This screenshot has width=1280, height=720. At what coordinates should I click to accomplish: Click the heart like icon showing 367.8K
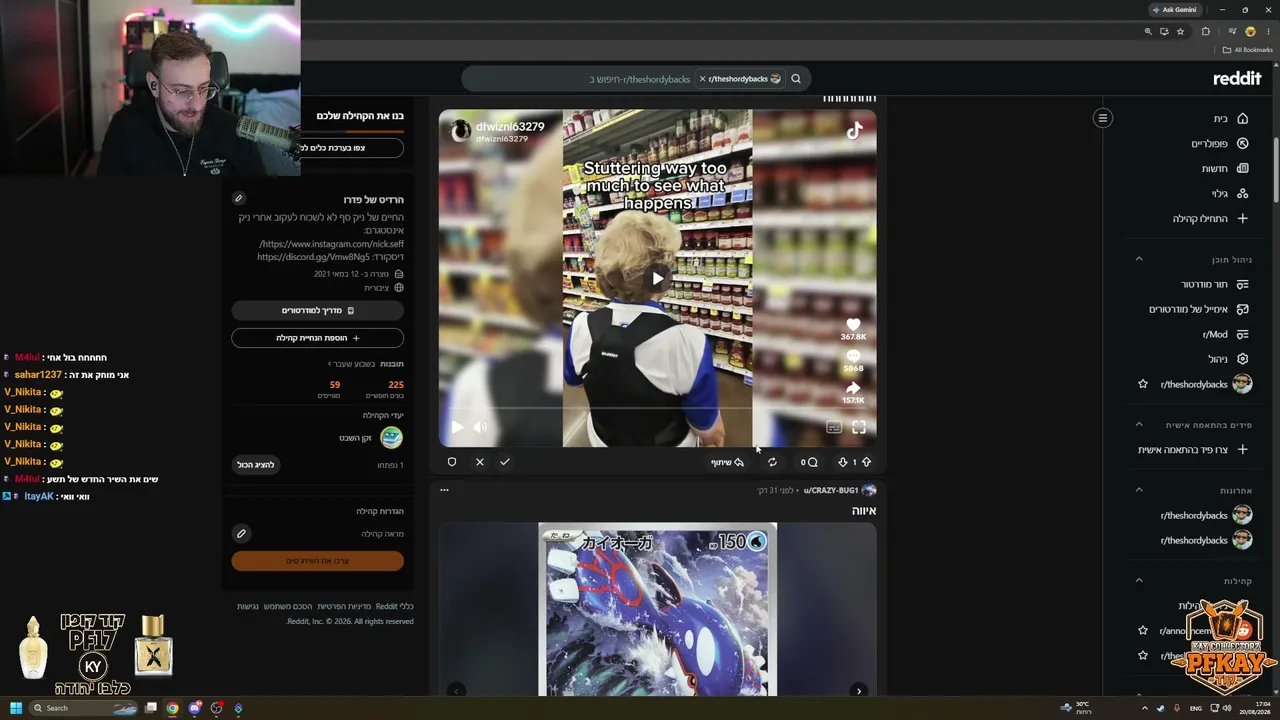click(853, 325)
